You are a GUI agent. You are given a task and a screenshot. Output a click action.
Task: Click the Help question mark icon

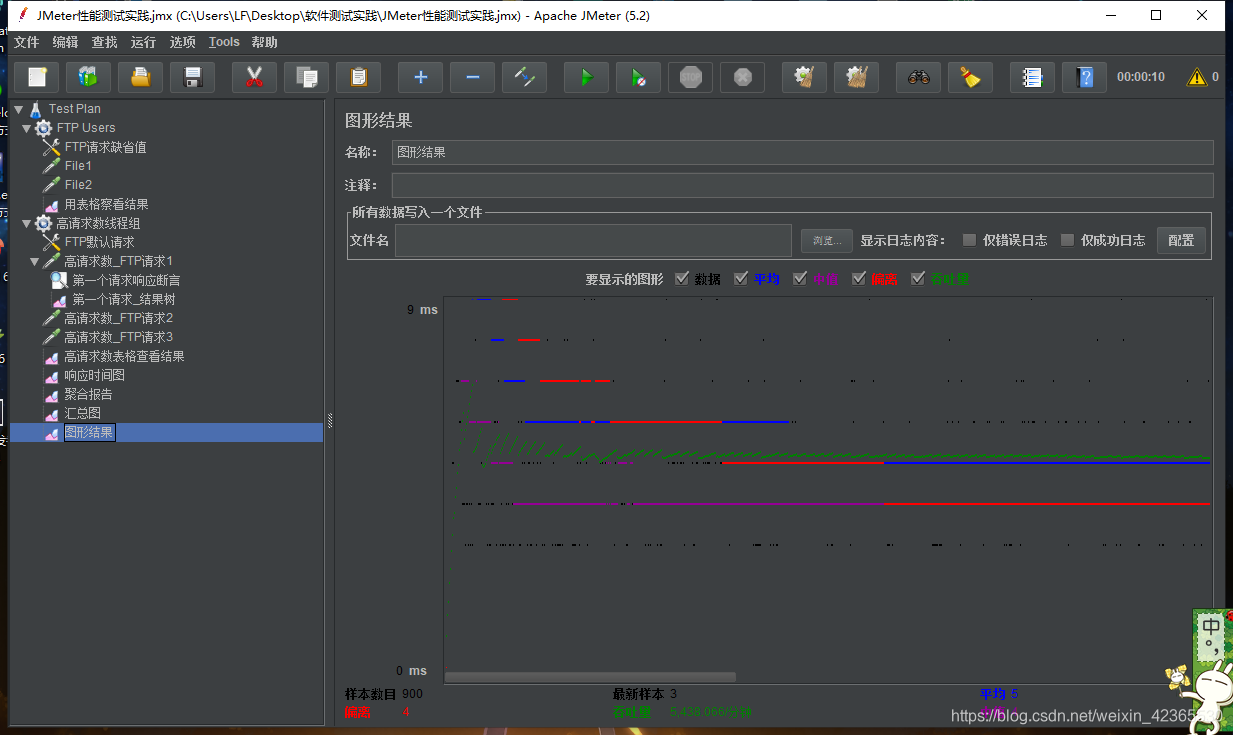coord(1085,77)
